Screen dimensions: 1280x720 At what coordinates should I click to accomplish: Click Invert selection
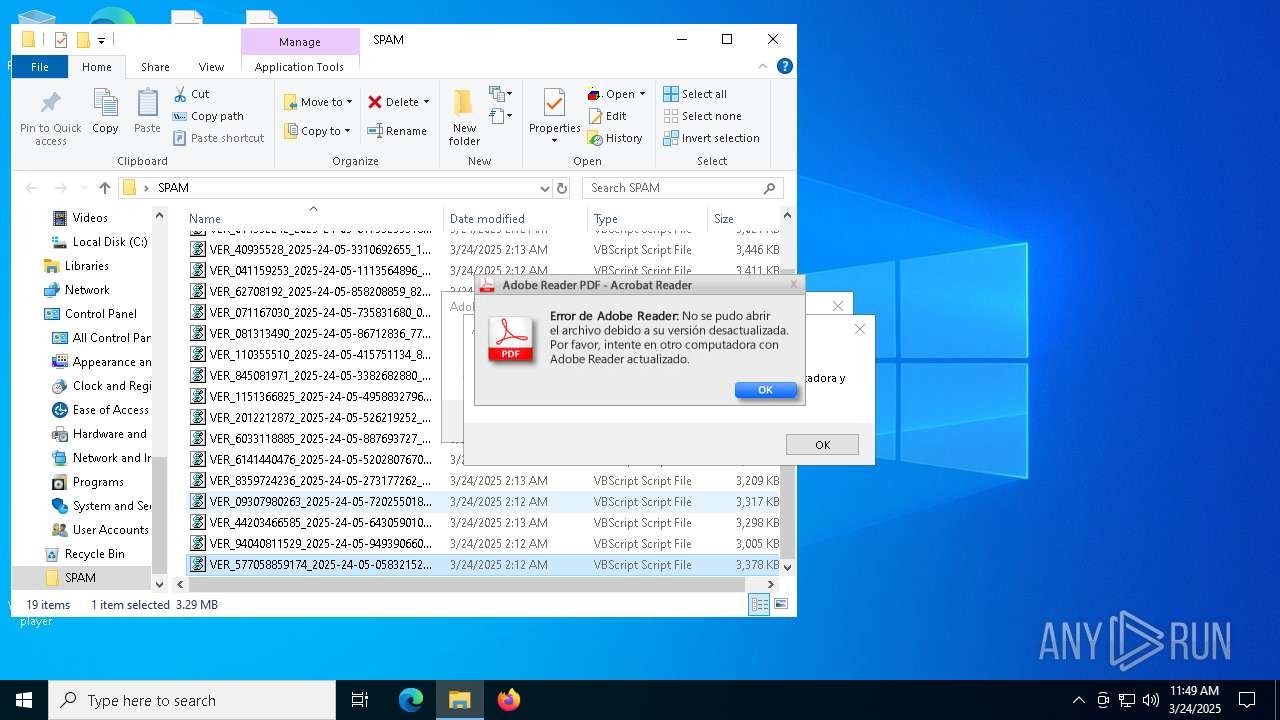[x=711, y=138]
